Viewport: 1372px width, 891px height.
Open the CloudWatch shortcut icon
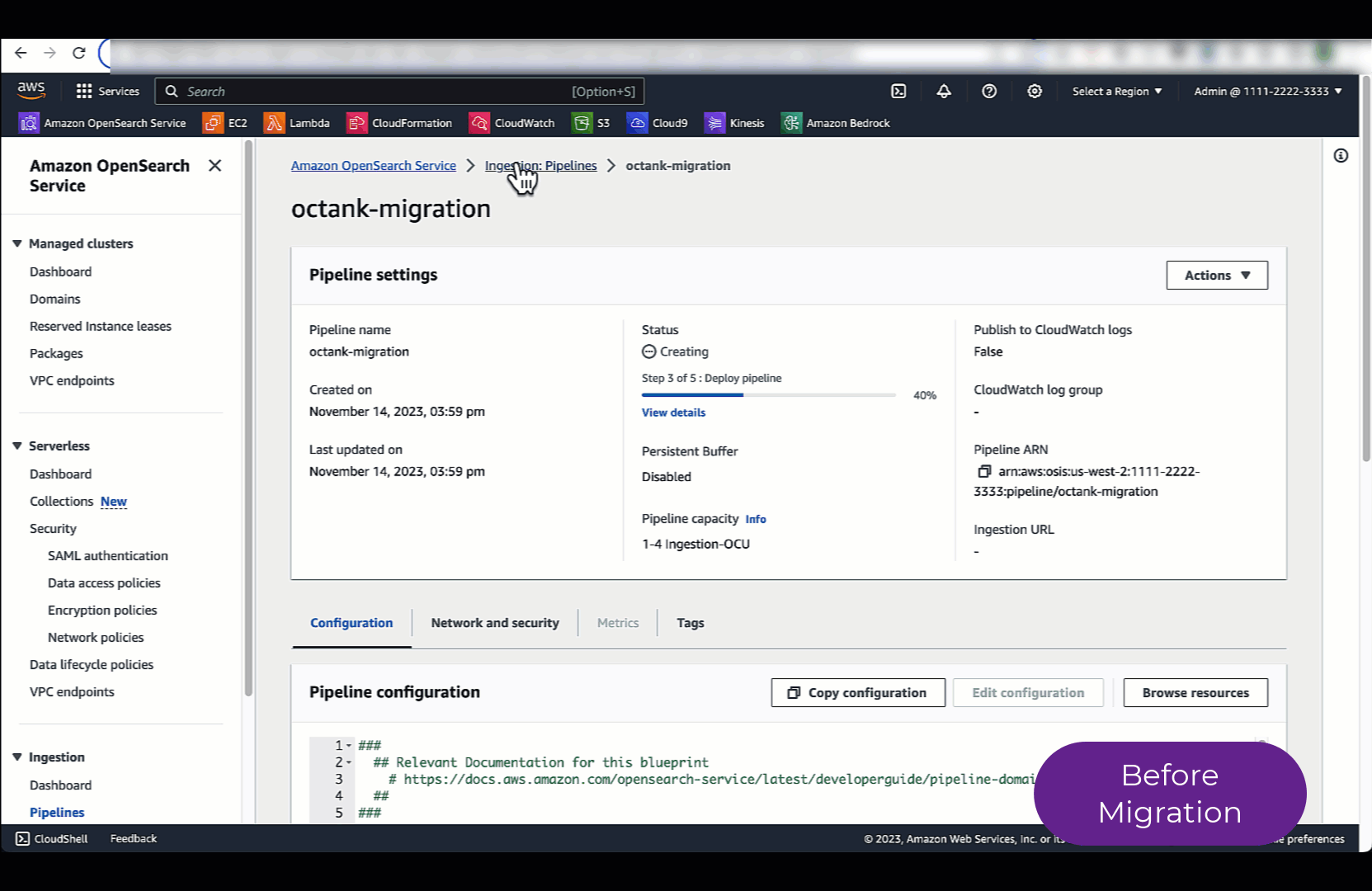click(479, 123)
